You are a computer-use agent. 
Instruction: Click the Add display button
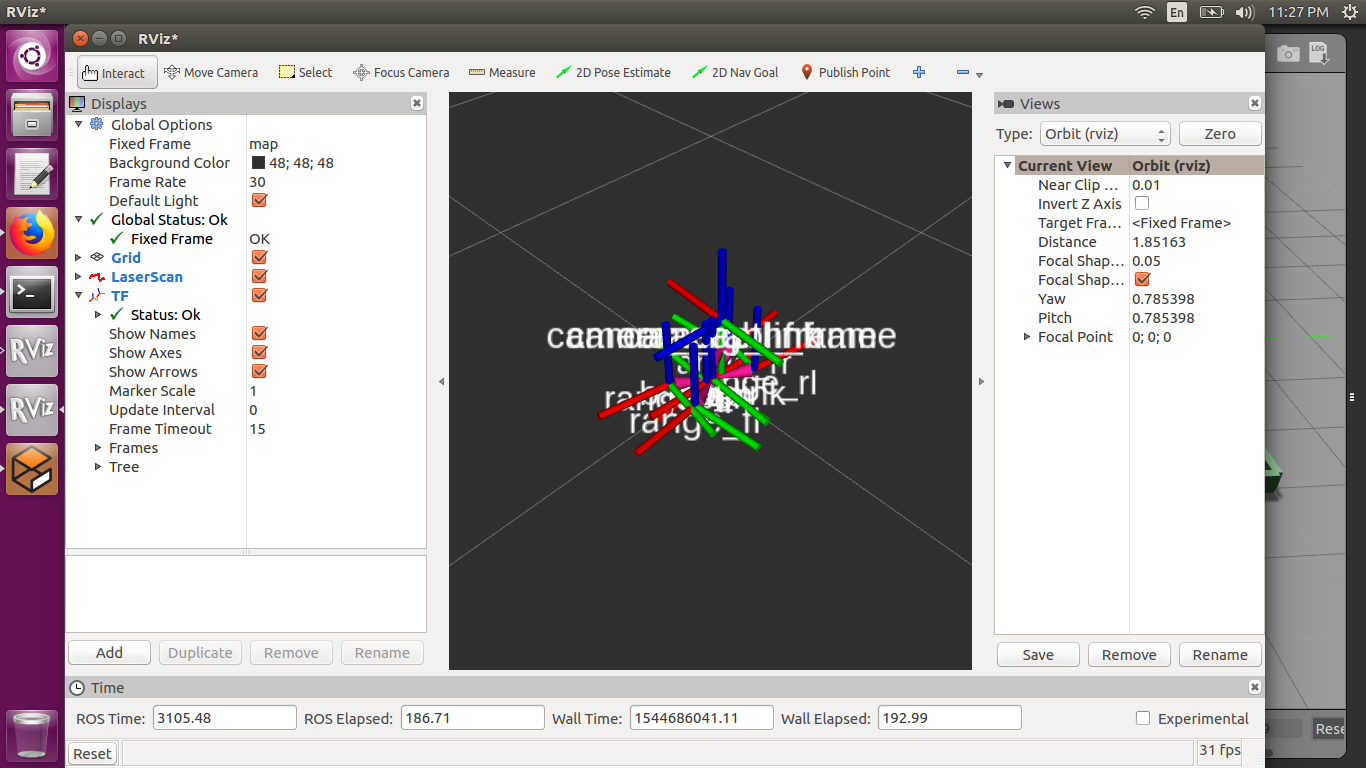109,653
